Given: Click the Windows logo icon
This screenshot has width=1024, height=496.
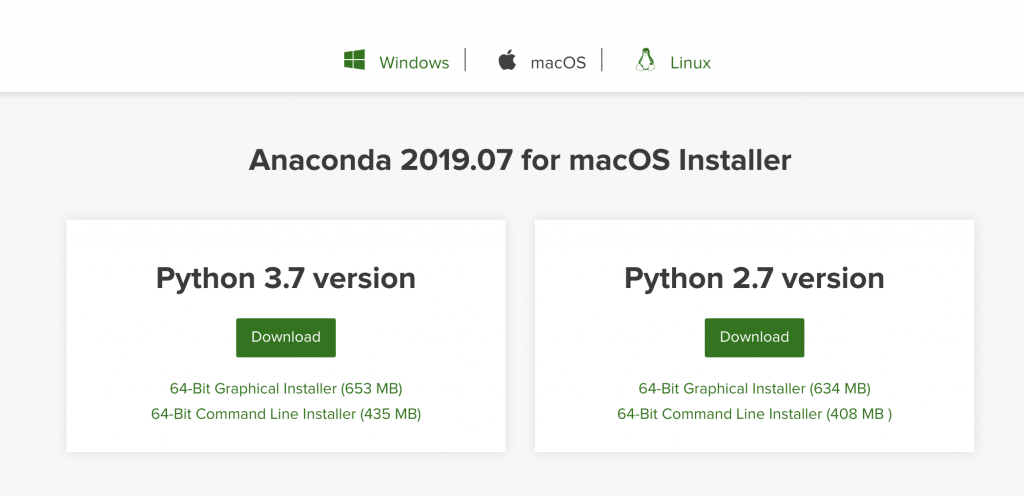Looking at the screenshot, I should [x=354, y=61].
